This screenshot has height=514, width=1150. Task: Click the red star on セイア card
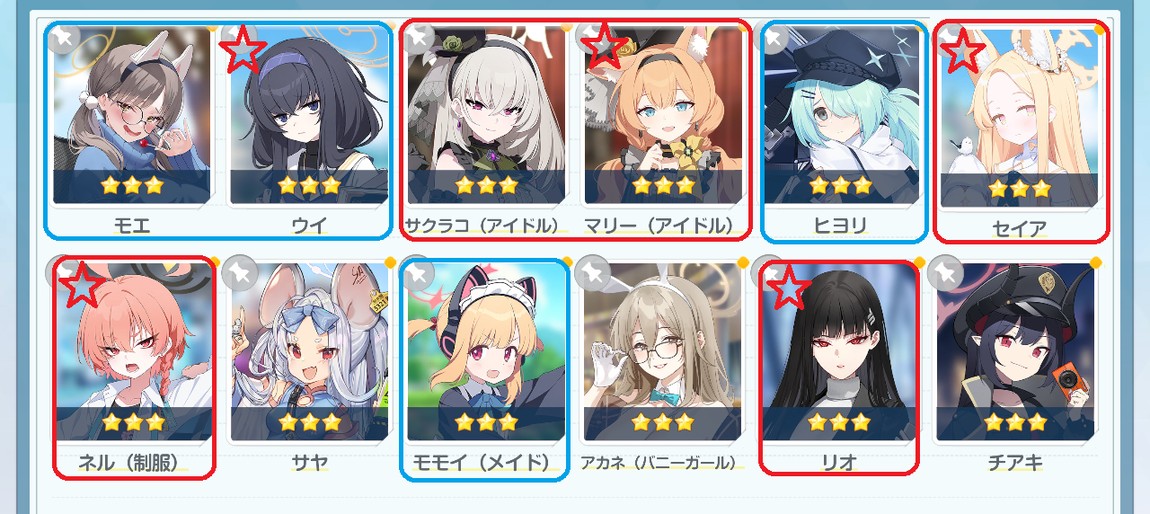tap(962, 48)
